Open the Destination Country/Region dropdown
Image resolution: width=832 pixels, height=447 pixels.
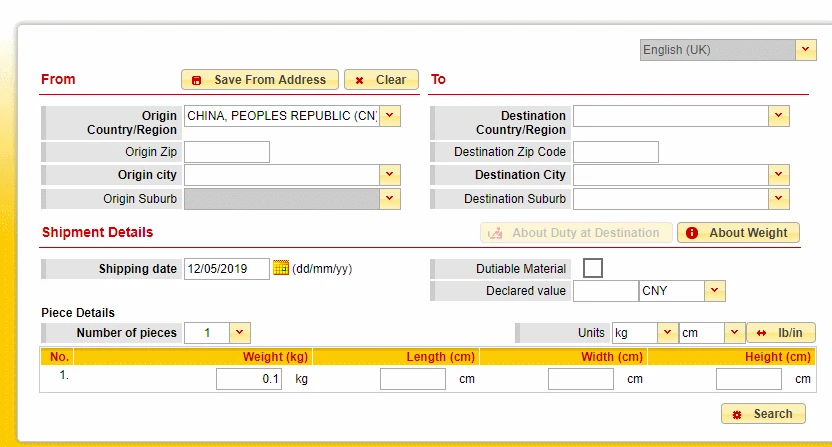tap(778, 116)
